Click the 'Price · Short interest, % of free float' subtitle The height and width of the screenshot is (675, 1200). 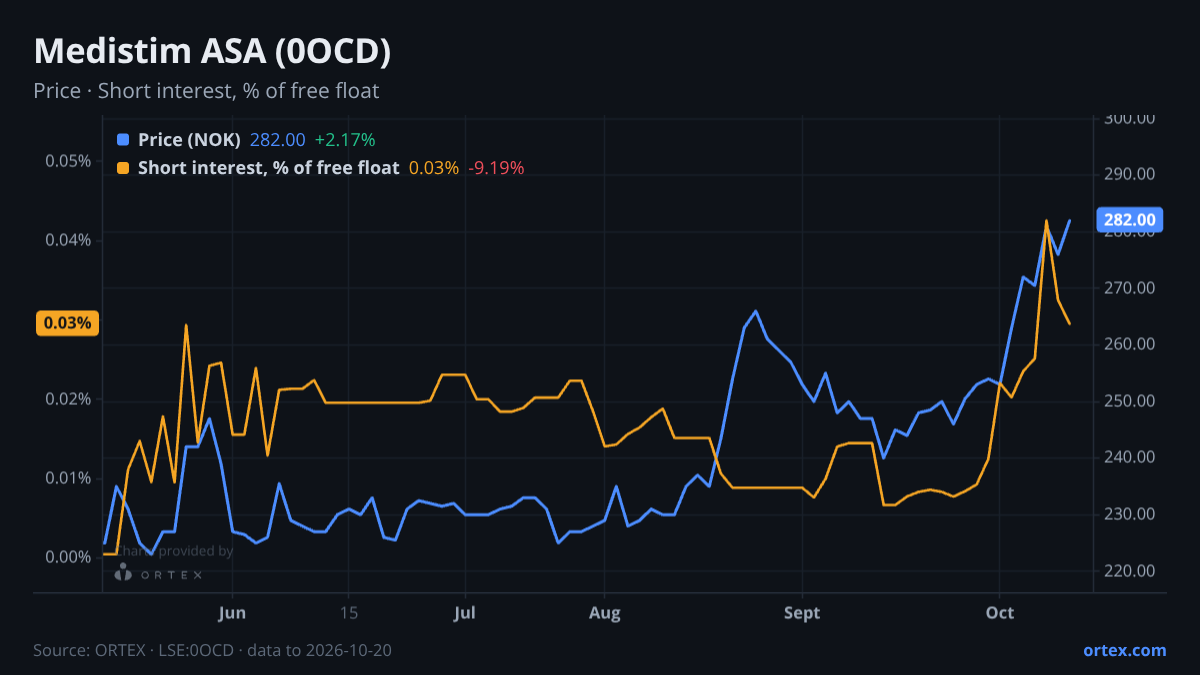(206, 91)
